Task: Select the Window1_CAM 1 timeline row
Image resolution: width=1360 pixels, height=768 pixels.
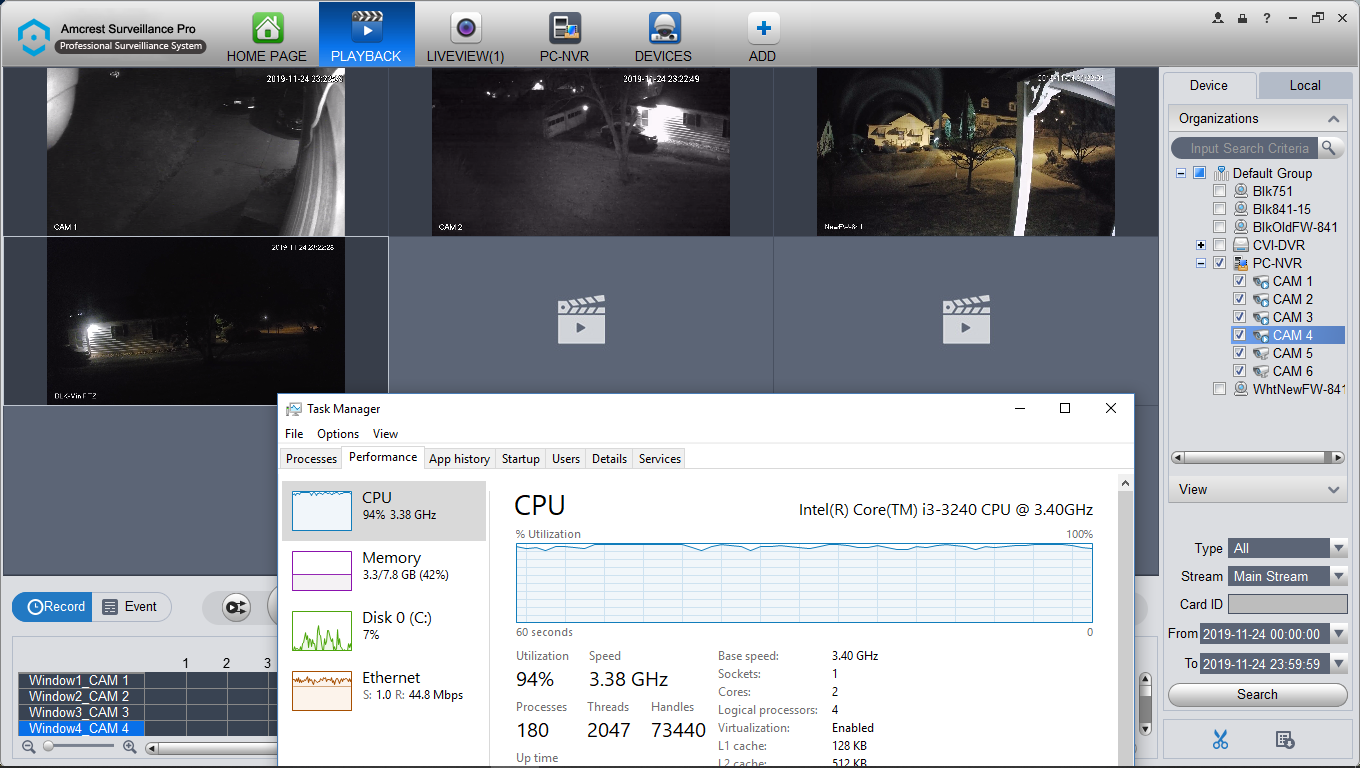Action: (x=80, y=680)
